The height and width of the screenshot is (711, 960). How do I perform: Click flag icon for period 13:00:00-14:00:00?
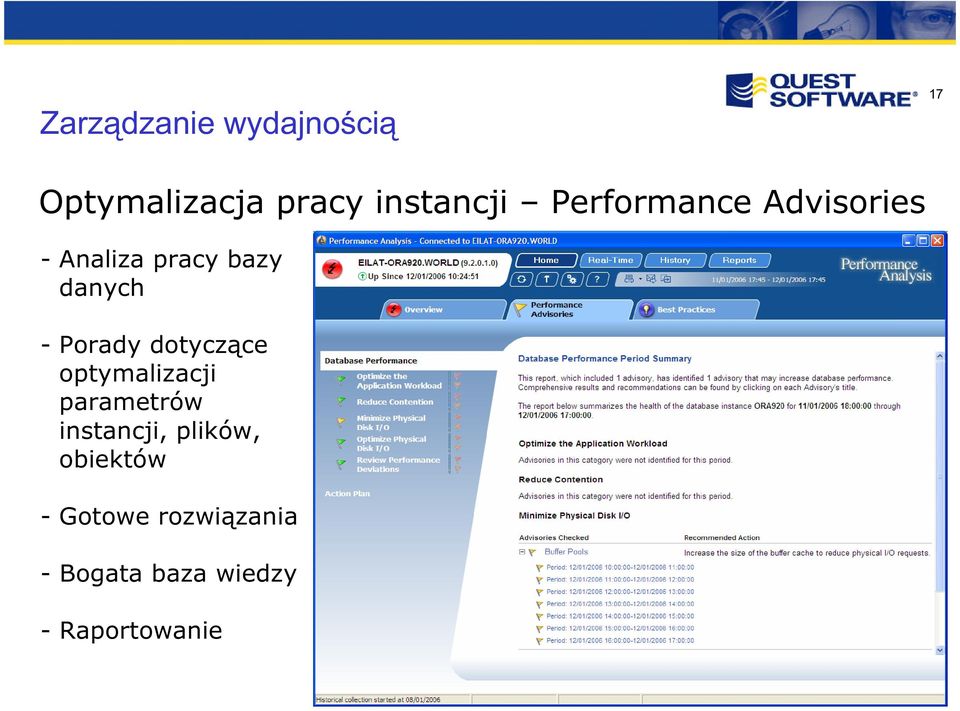(x=539, y=604)
